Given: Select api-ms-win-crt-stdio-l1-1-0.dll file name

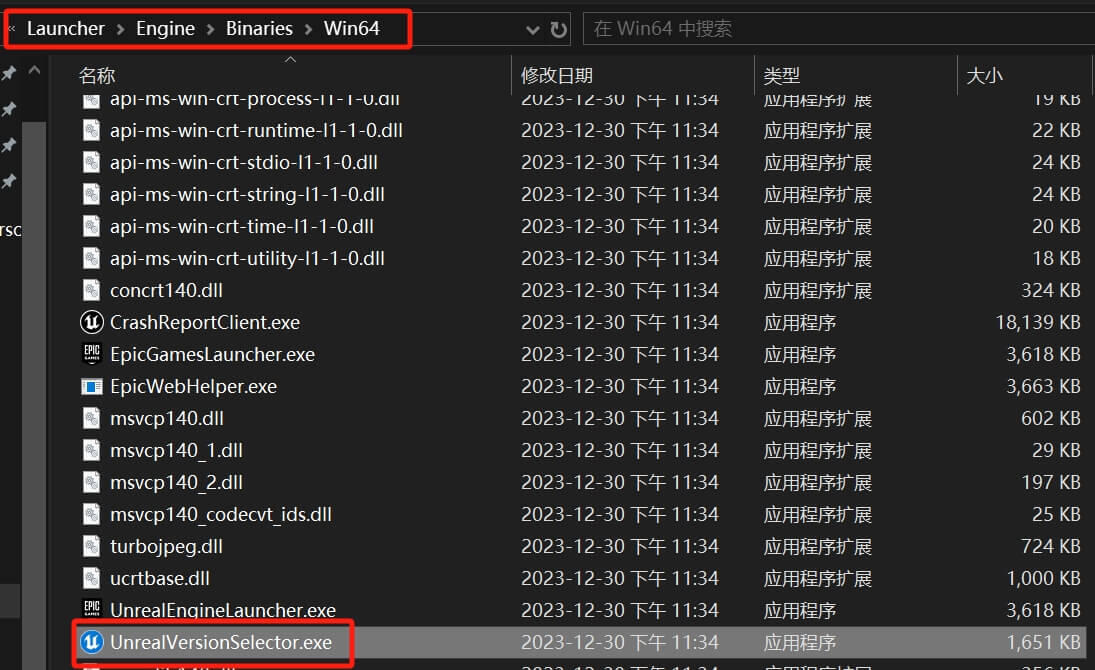Looking at the screenshot, I should tap(244, 163).
